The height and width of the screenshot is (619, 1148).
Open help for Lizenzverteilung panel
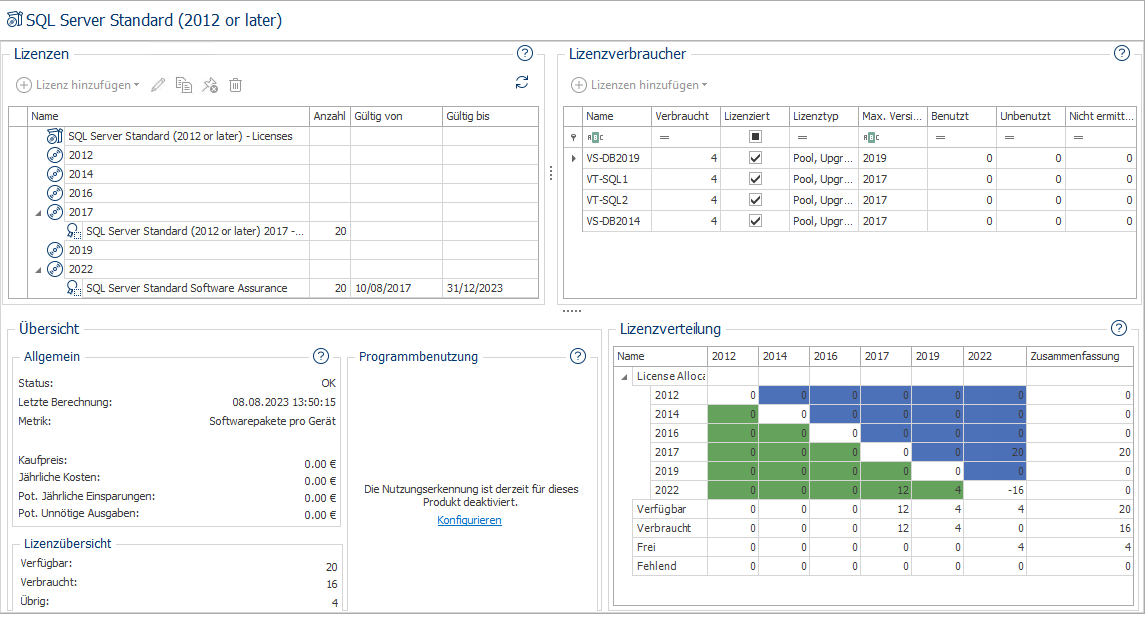(x=1119, y=328)
